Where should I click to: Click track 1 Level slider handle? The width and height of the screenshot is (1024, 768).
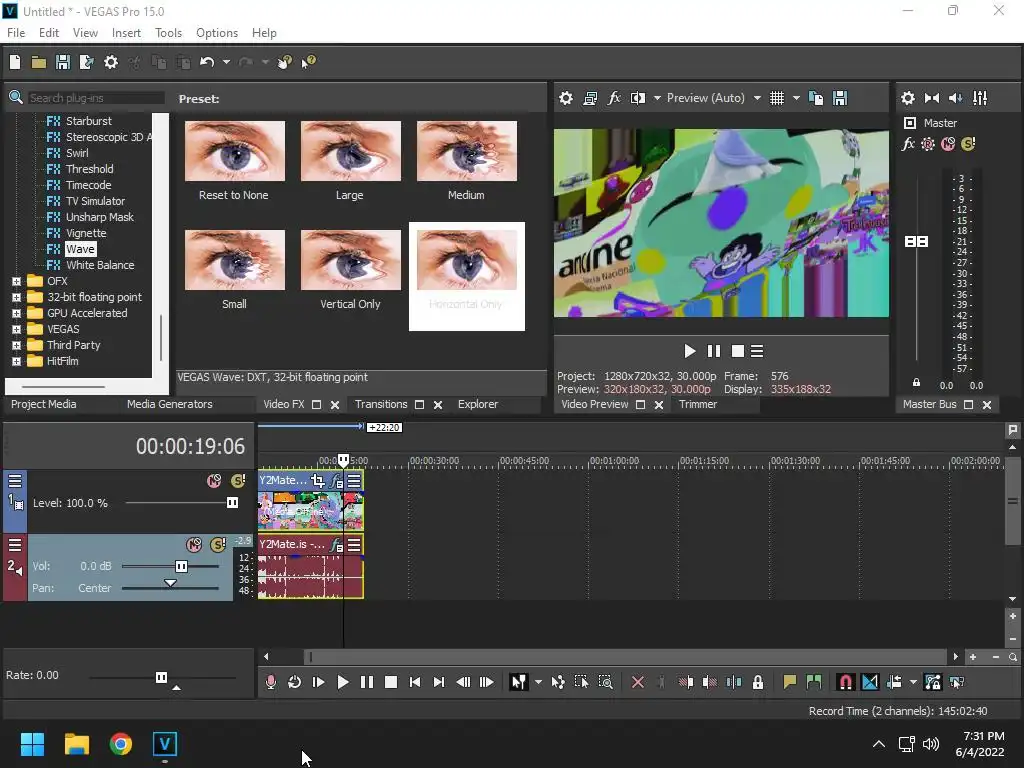click(232, 503)
